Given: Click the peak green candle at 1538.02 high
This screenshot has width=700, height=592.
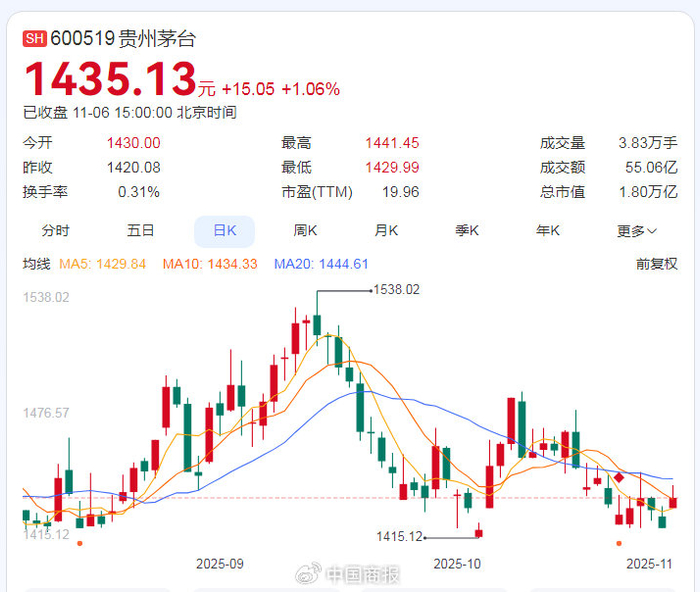Looking at the screenshot, I should (317, 325).
